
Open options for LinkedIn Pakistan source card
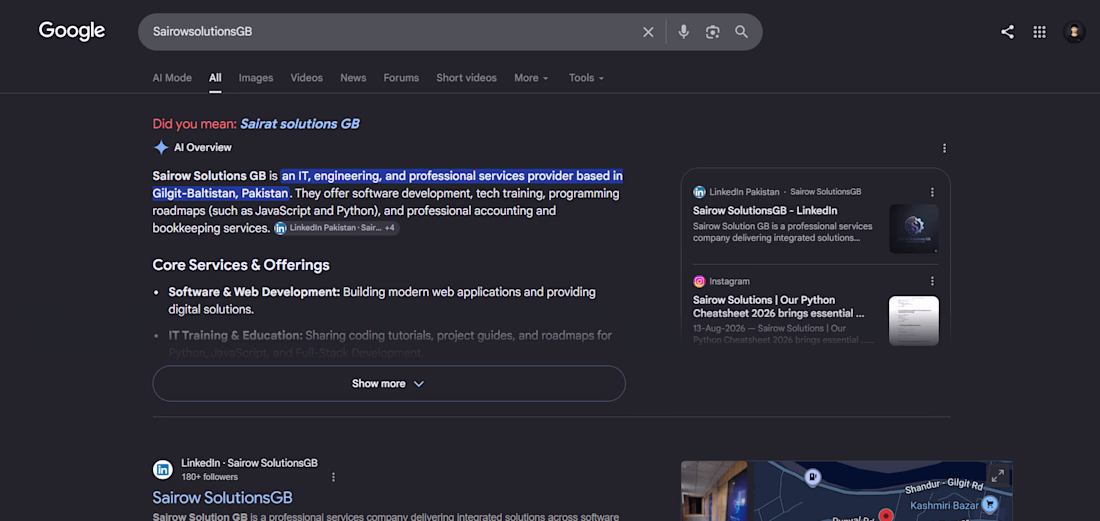tap(932, 192)
